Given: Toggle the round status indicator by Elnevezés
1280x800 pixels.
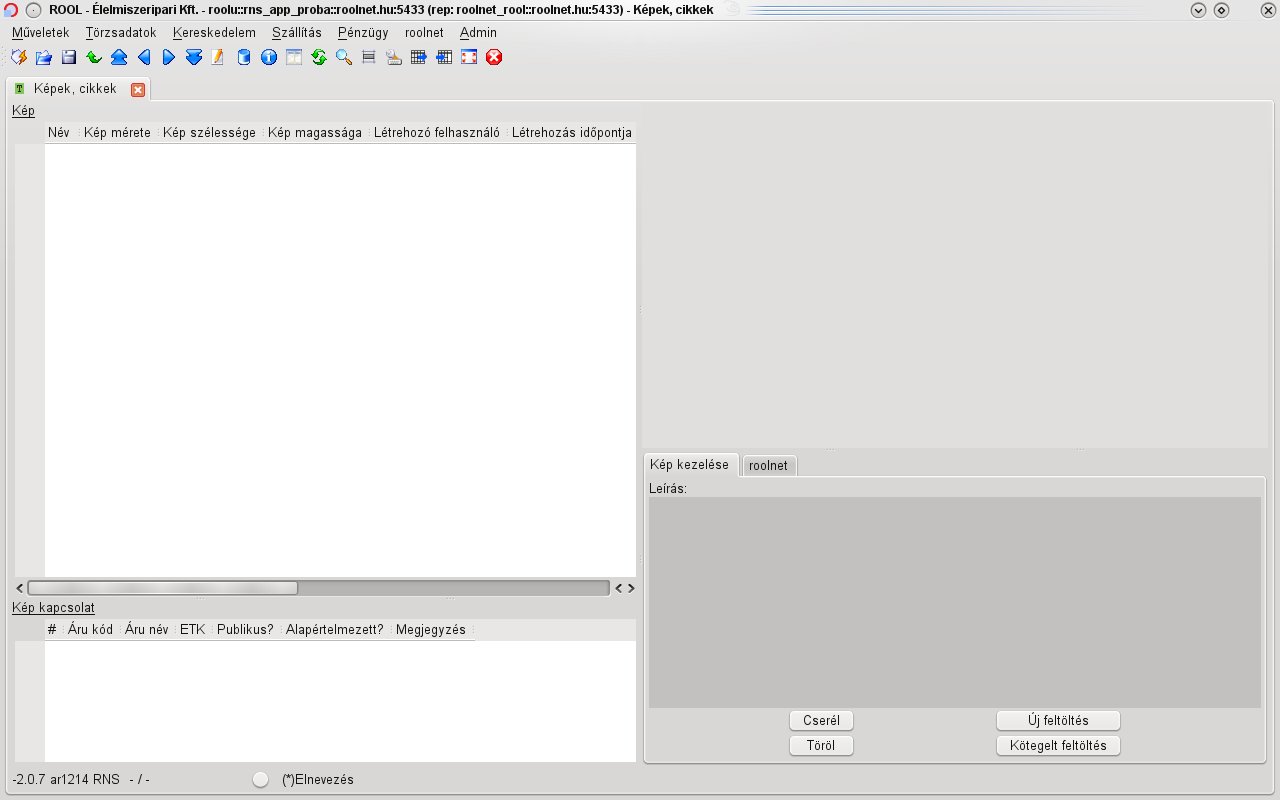Looking at the screenshot, I should point(261,780).
